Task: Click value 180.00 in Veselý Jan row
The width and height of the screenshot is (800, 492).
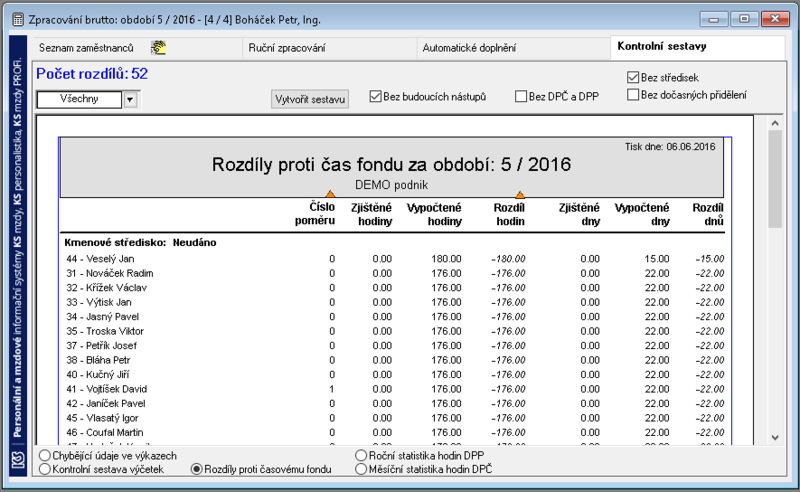Action: coord(446,259)
